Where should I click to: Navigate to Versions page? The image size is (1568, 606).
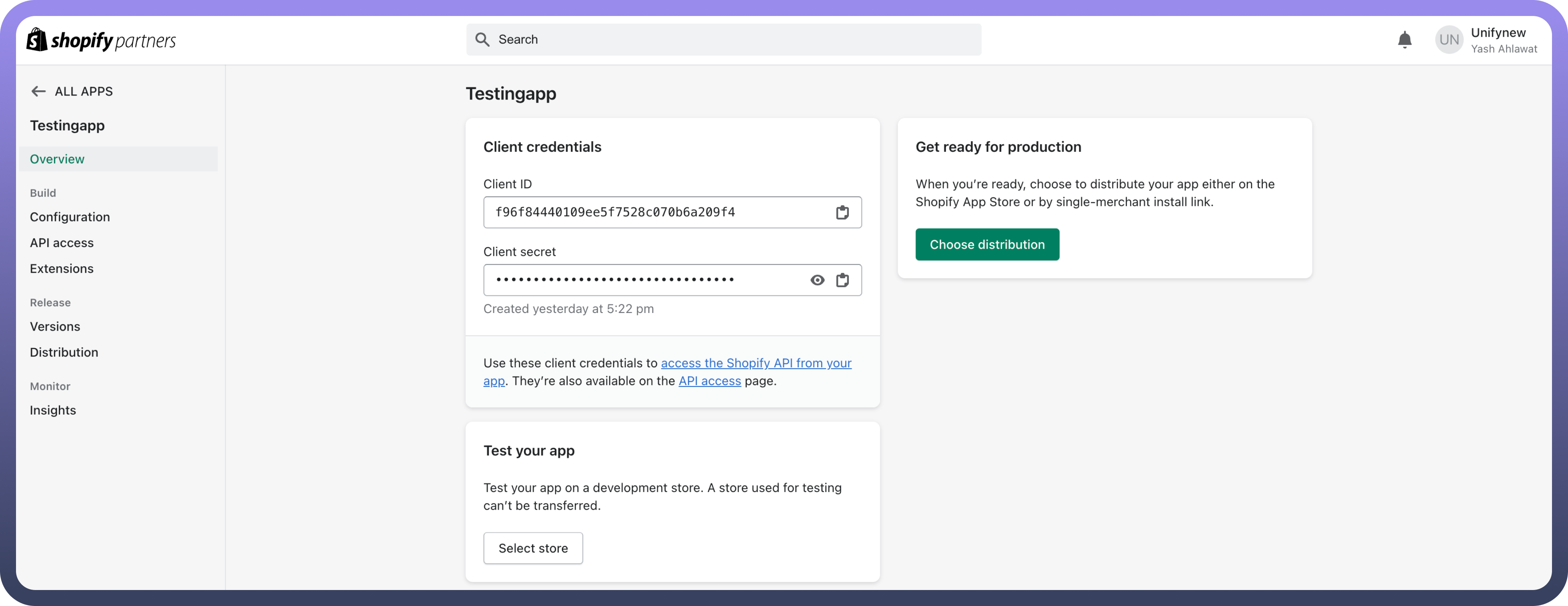[x=55, y=327]
